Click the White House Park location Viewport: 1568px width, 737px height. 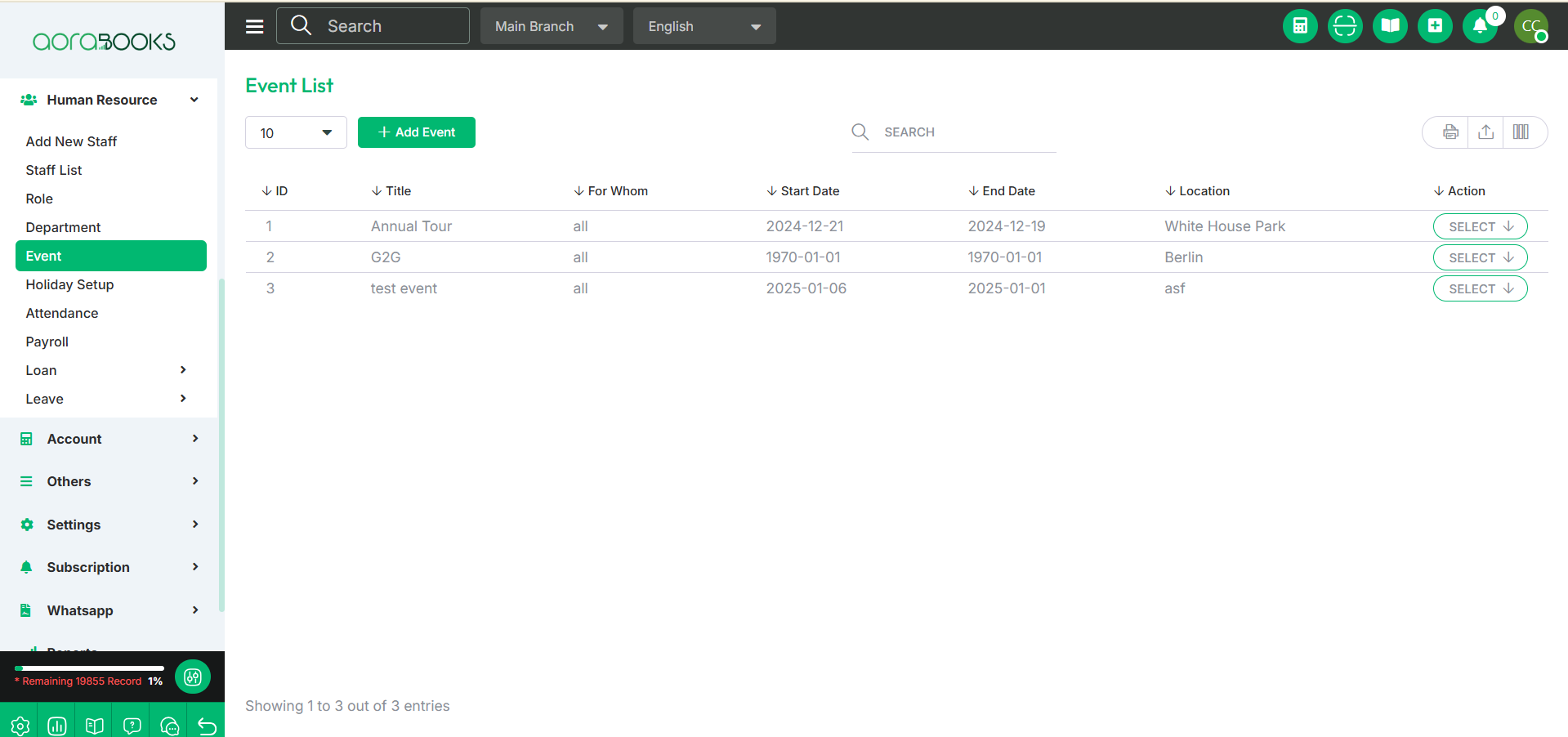click(x=1225, y=226)
